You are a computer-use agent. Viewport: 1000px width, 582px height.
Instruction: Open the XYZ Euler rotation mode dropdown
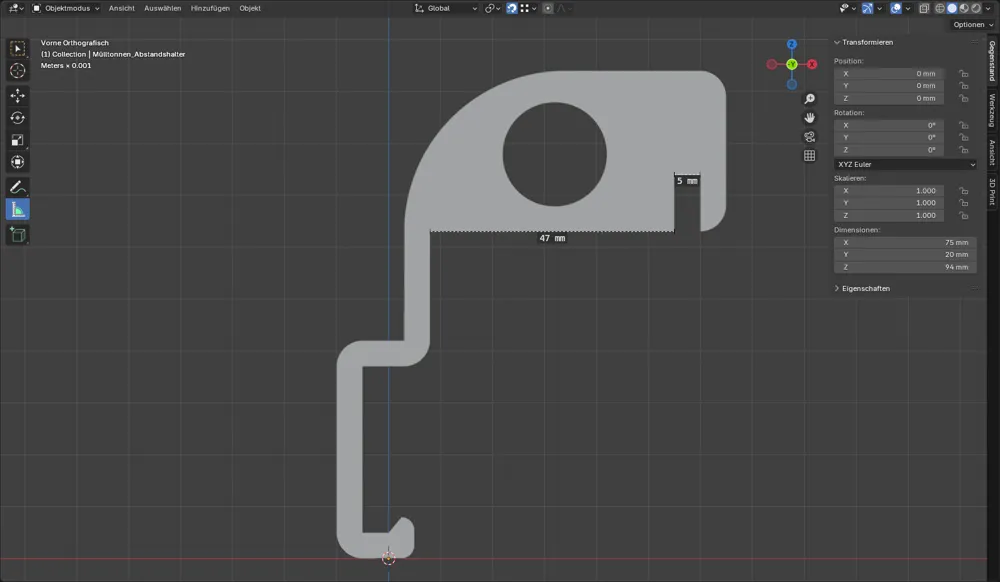(905, 164)
